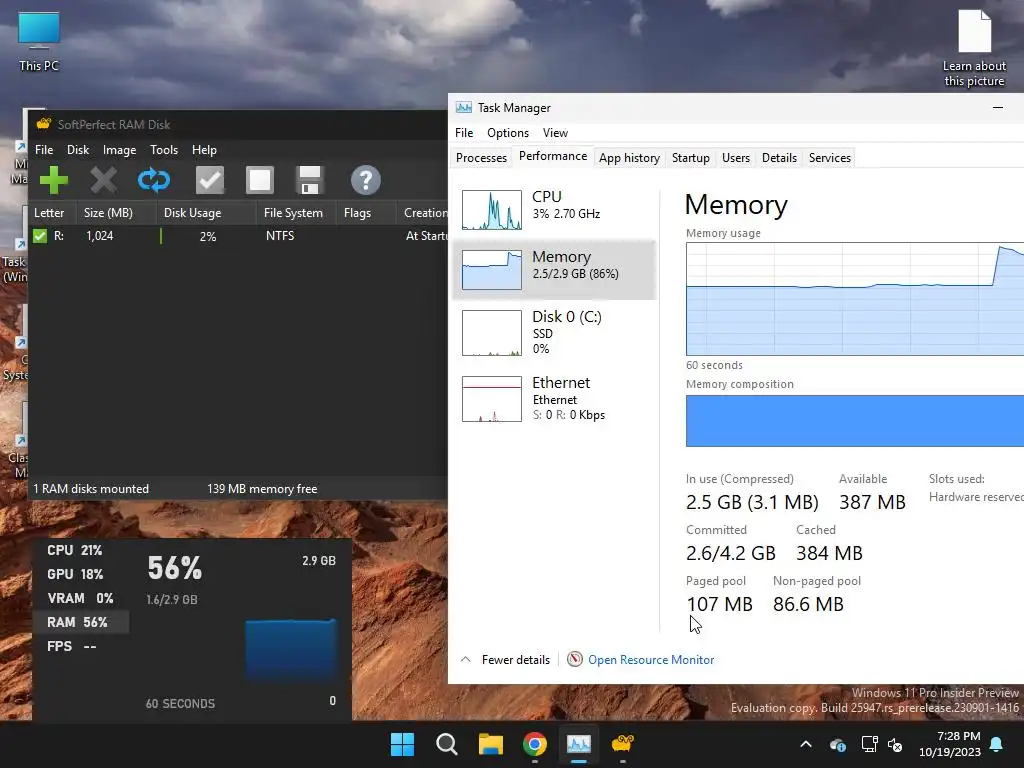Click SoftPerfect RAM Disk taskbar icon
This screenshot has width=1024, height=768.
click(622, 744)
